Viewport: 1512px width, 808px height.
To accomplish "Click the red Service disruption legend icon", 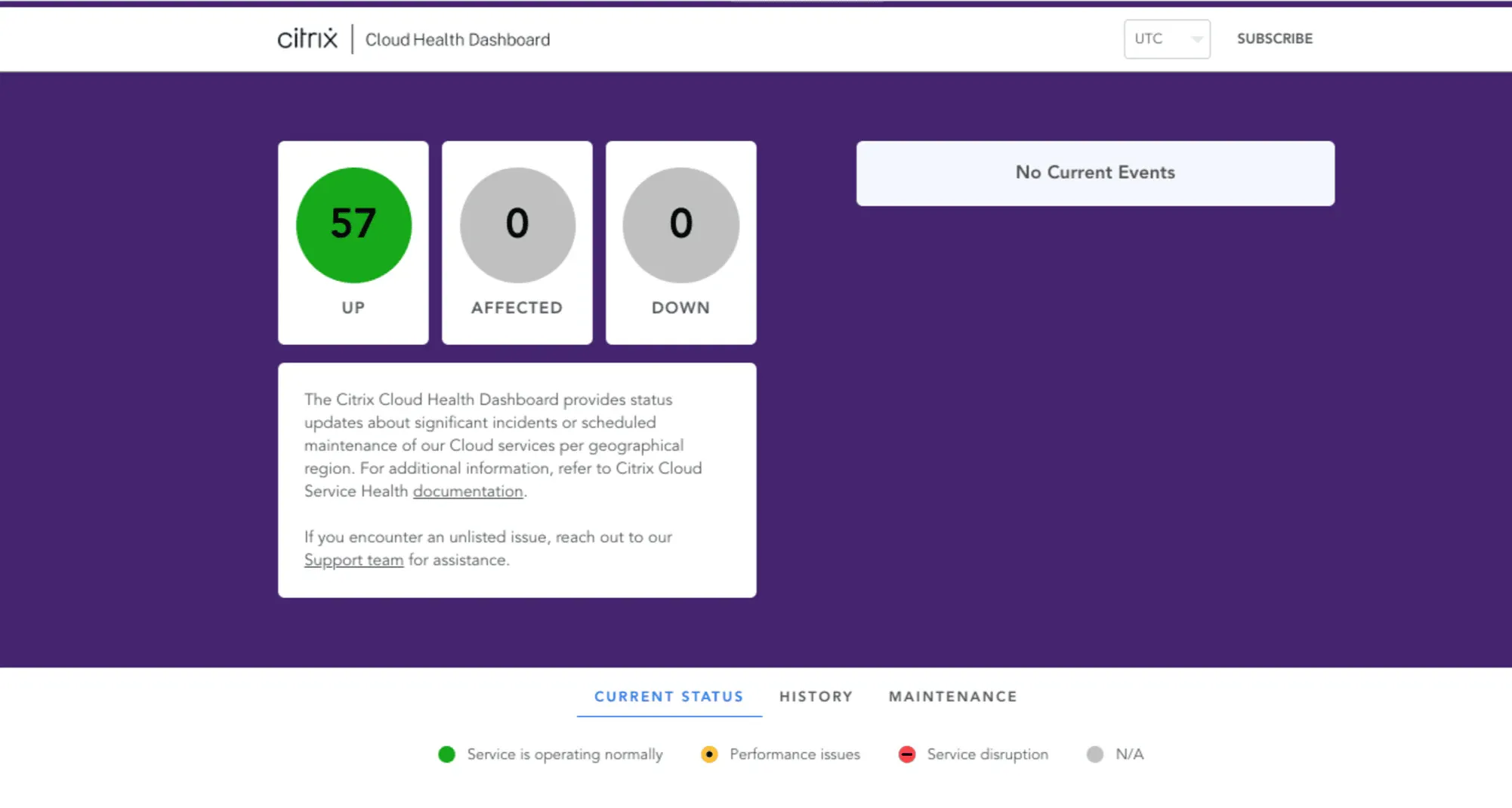I will tap(907, 754).
